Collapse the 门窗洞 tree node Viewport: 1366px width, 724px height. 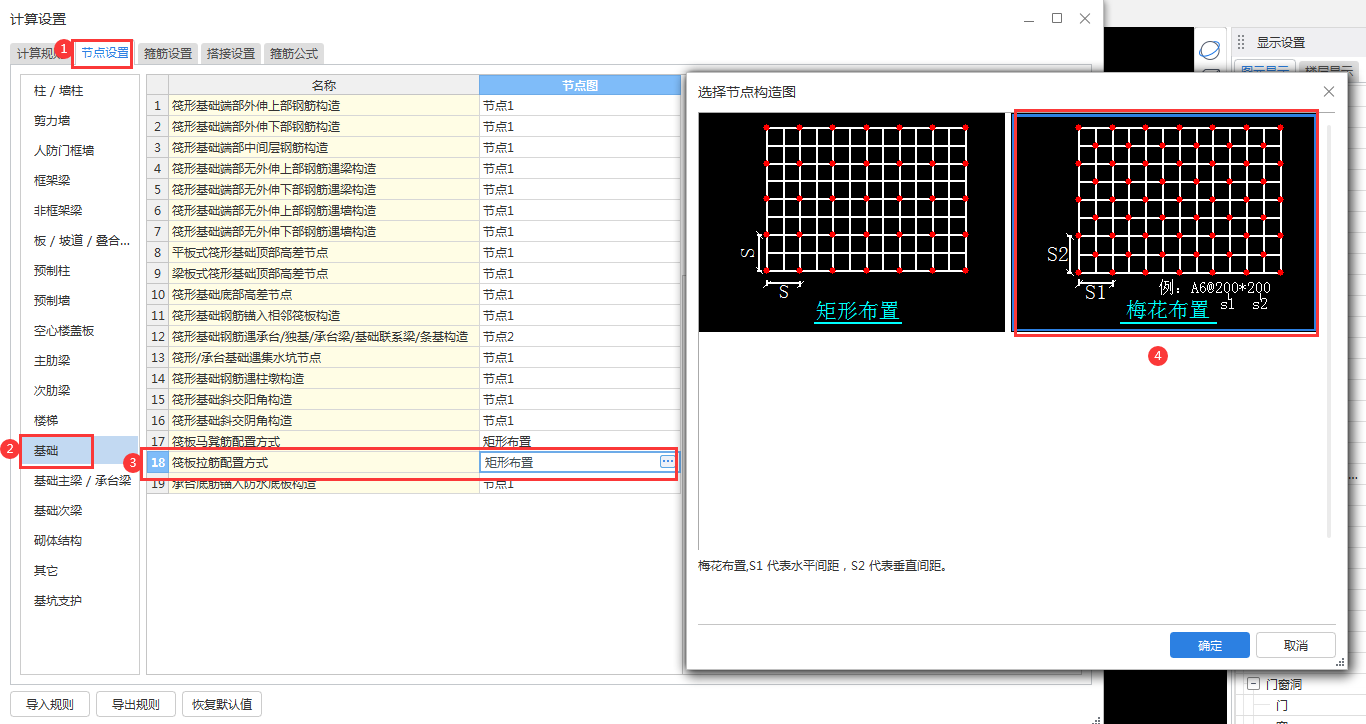coord(1252,684)
